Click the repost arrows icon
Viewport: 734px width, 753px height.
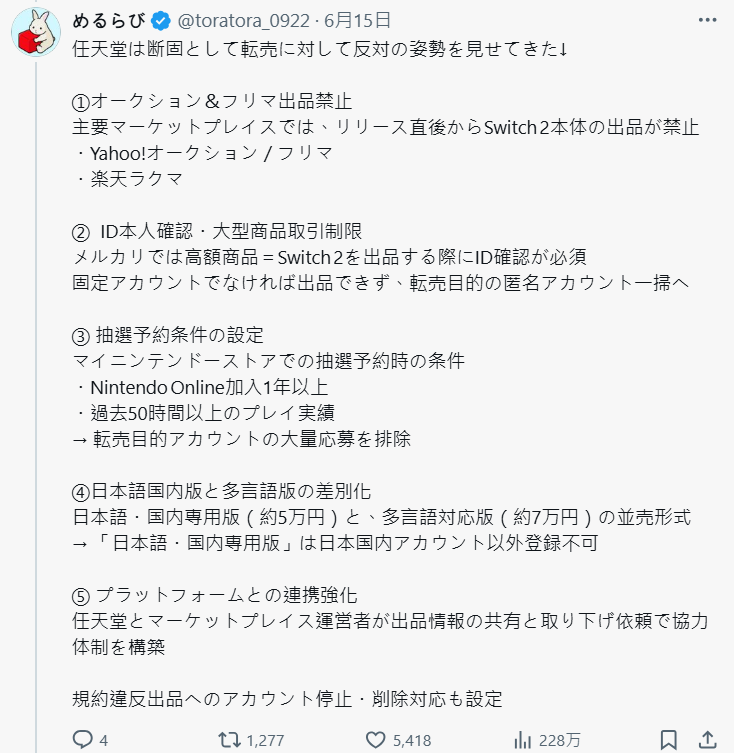coord(229,740)
